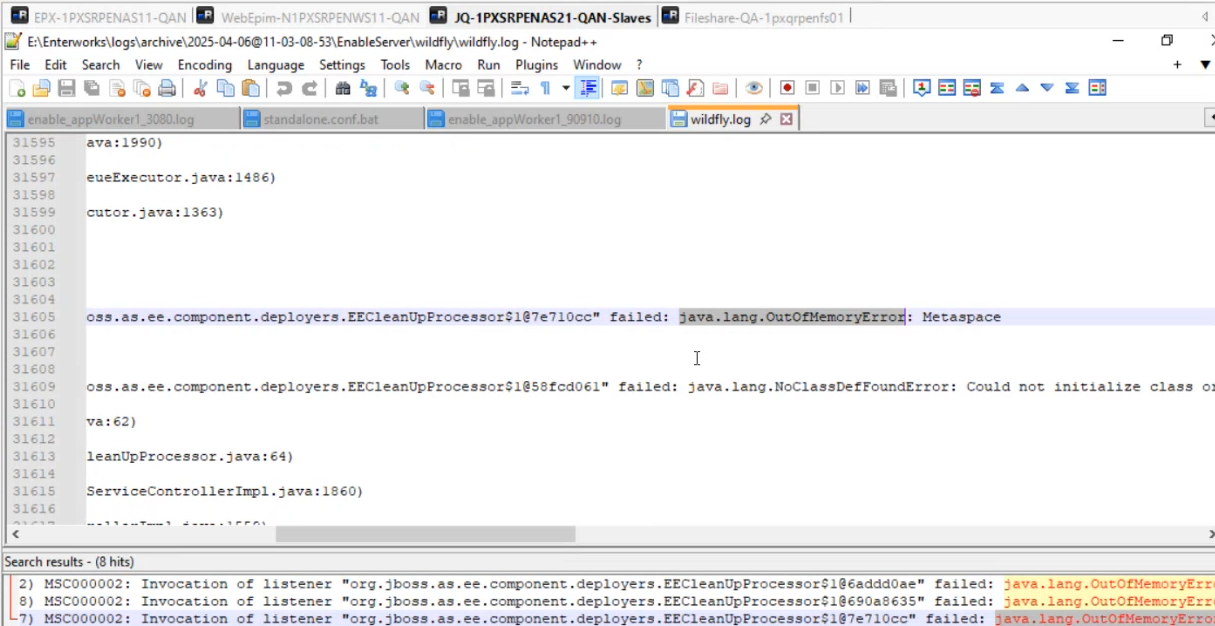The height and width of the screenshot is (626, 1215).
Task: Pin the wildfly.log tab
Action: [766, 119]
